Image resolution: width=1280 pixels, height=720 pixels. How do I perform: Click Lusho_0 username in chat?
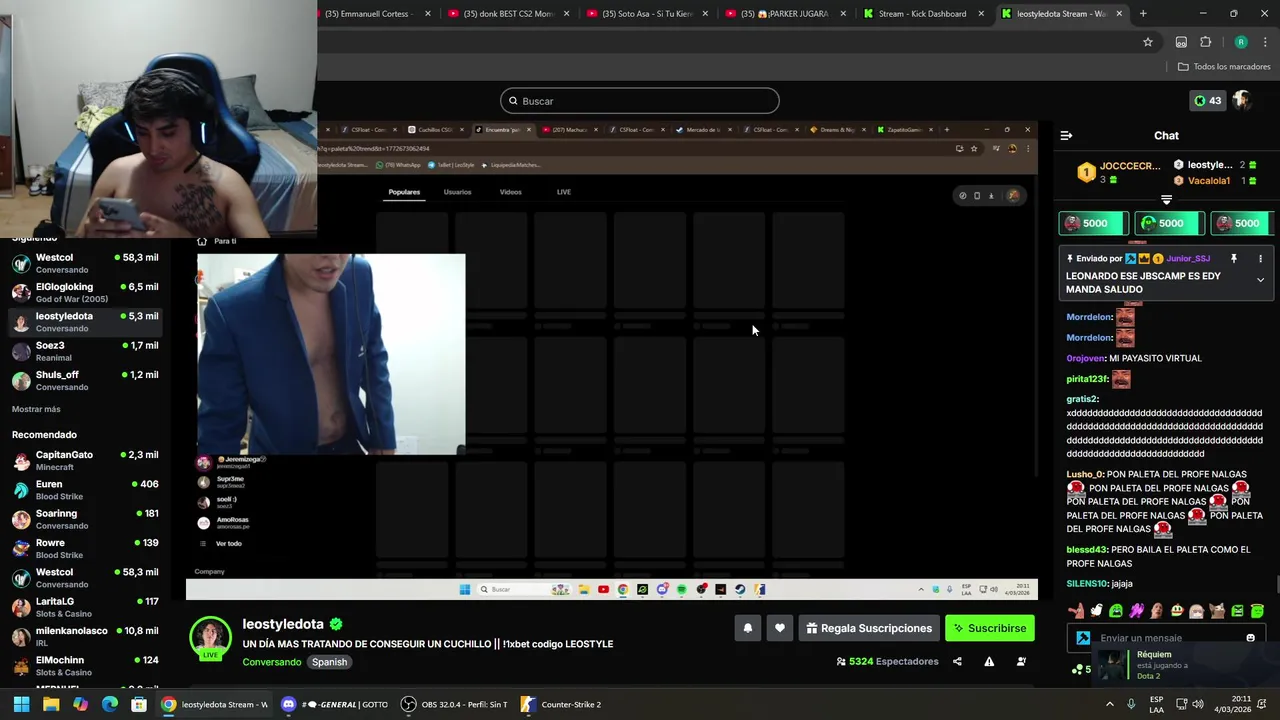1084,474
